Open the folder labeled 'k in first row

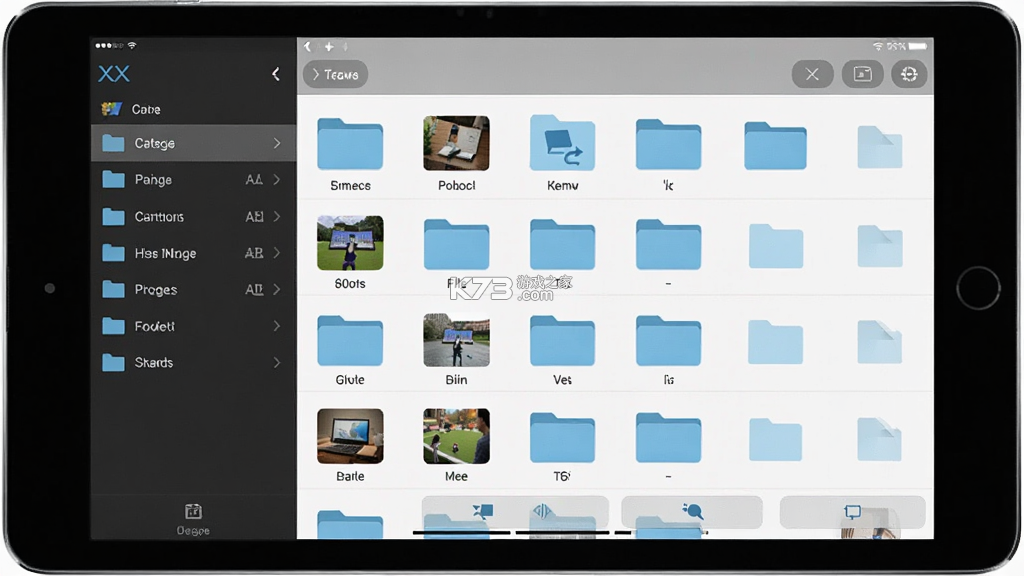click(668, 145)
